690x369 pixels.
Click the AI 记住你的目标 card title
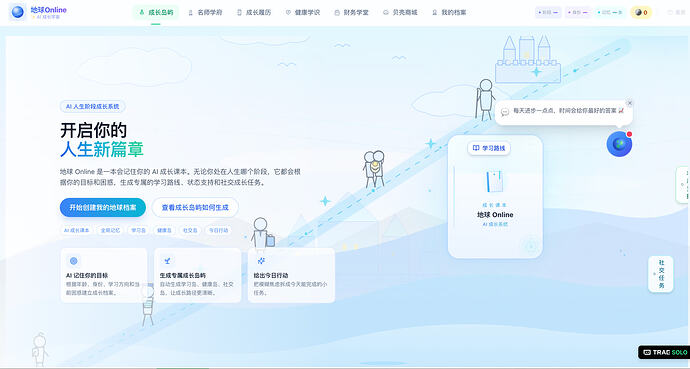[87, 275]
